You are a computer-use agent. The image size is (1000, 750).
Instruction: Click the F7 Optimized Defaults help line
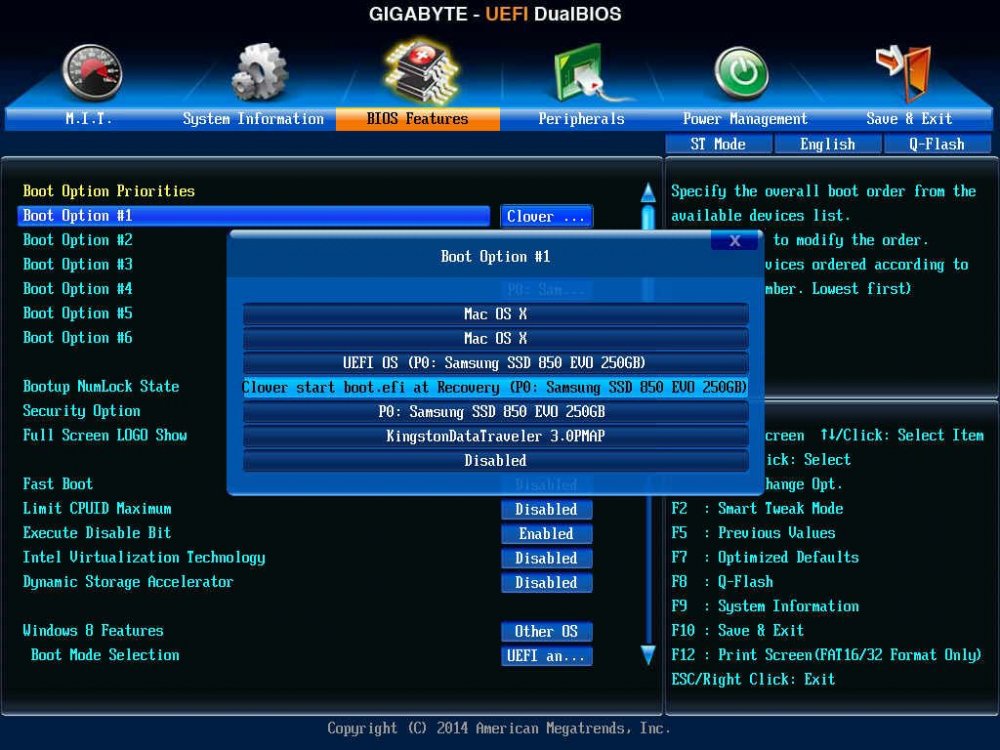pyautogui.click(x=765, y=557)
